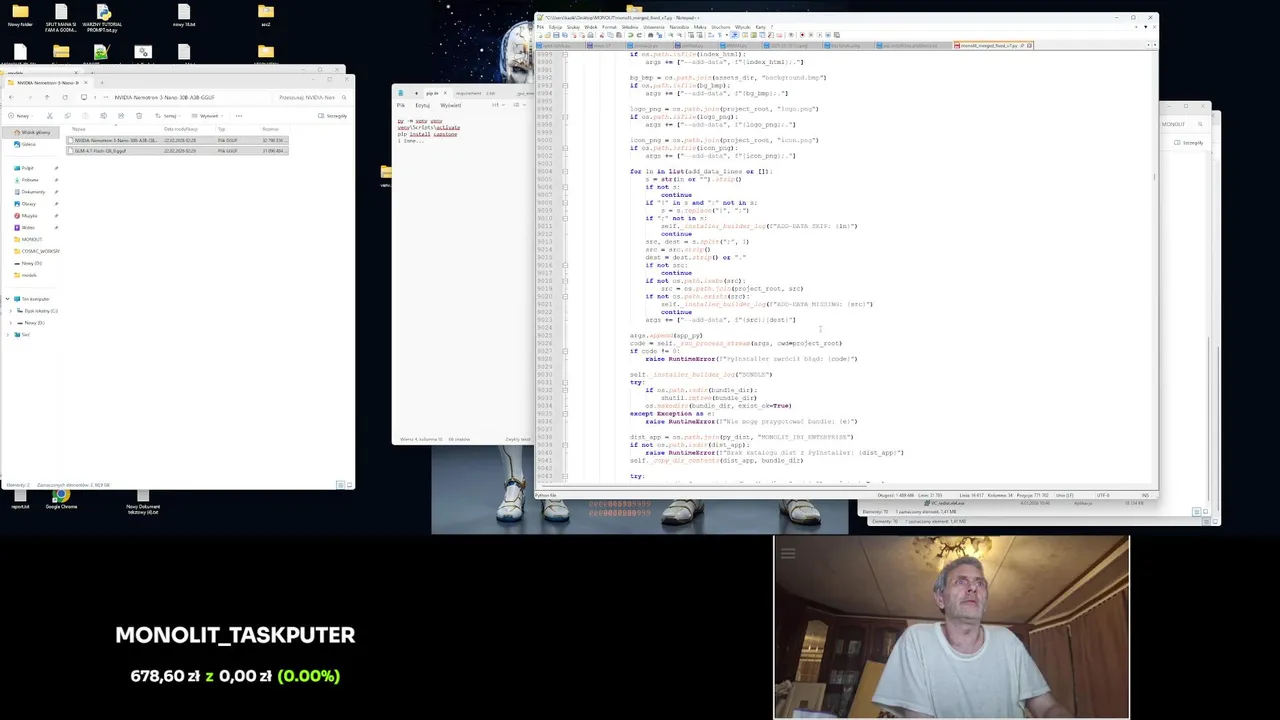
Task: Collapse fold at 'if os.path.isfile(bg_bmp)' line
Action: coord(565,85)
